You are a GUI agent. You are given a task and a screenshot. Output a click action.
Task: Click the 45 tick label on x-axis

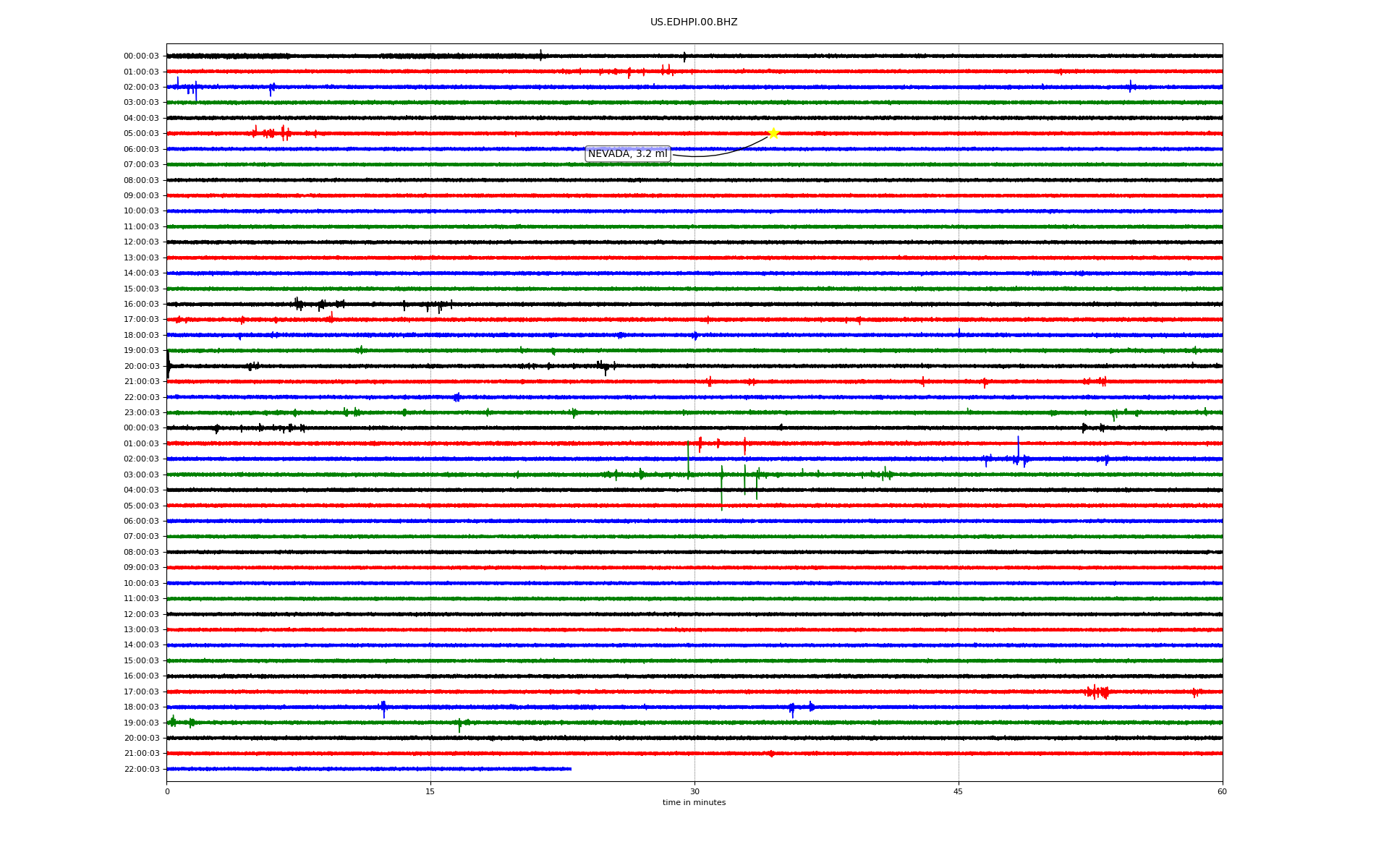pos(958,791)
